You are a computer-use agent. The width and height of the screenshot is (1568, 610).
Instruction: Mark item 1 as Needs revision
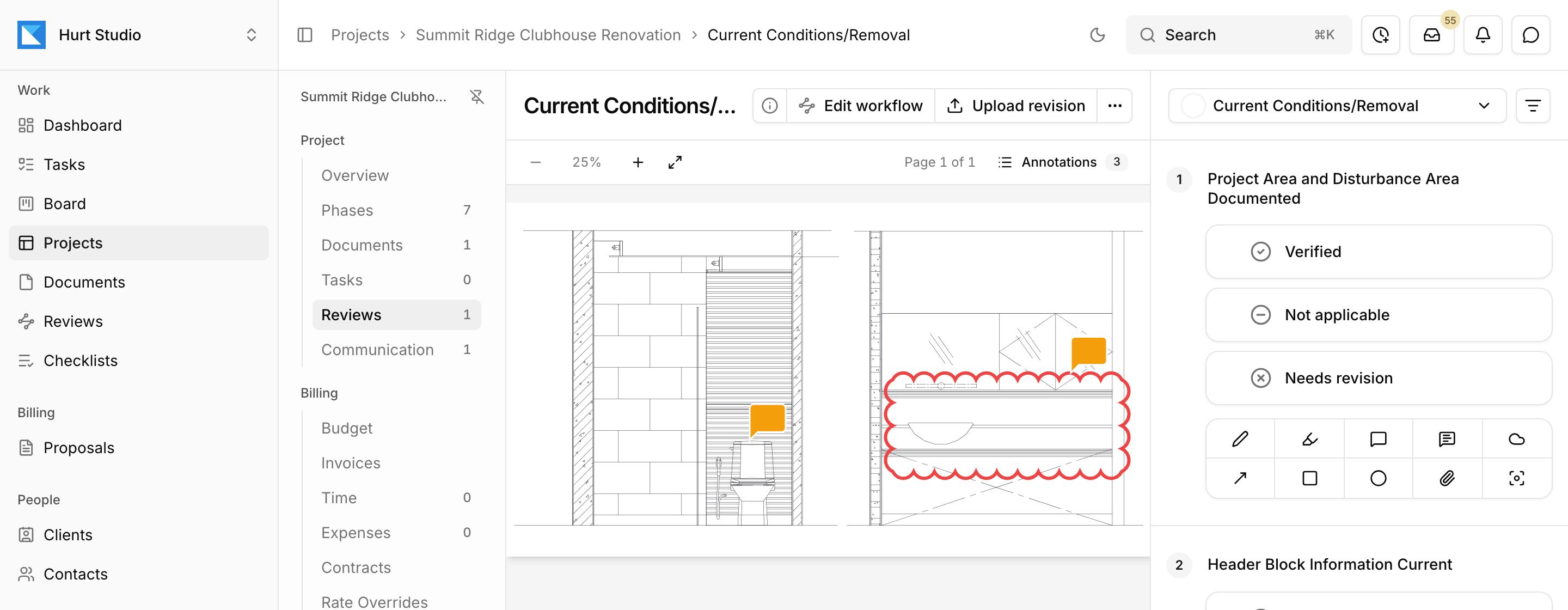point(1378,378)
